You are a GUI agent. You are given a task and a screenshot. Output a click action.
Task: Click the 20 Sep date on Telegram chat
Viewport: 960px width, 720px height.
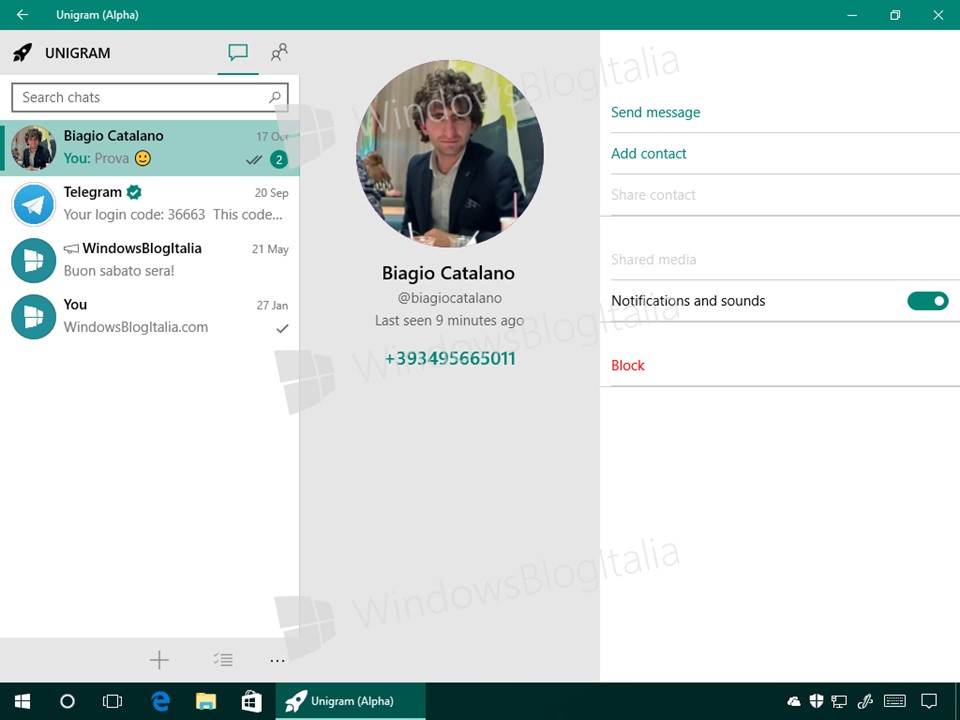click(x=271, y=193)
